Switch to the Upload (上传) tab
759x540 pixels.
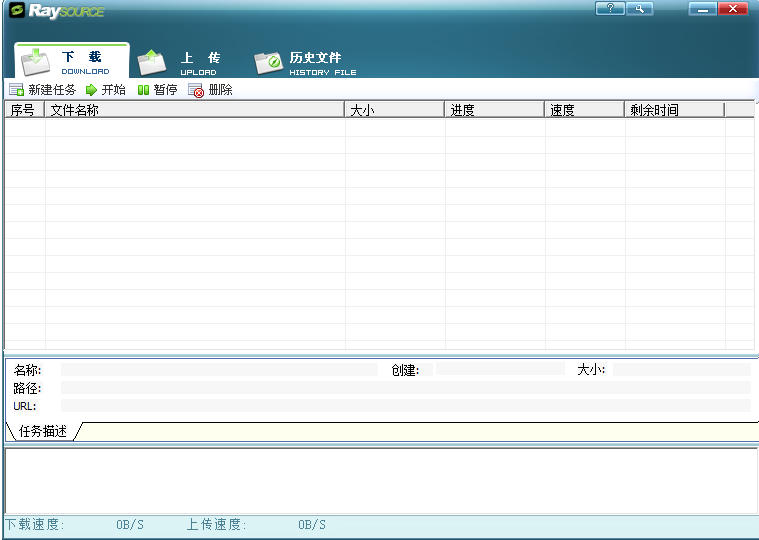point(199,63)
